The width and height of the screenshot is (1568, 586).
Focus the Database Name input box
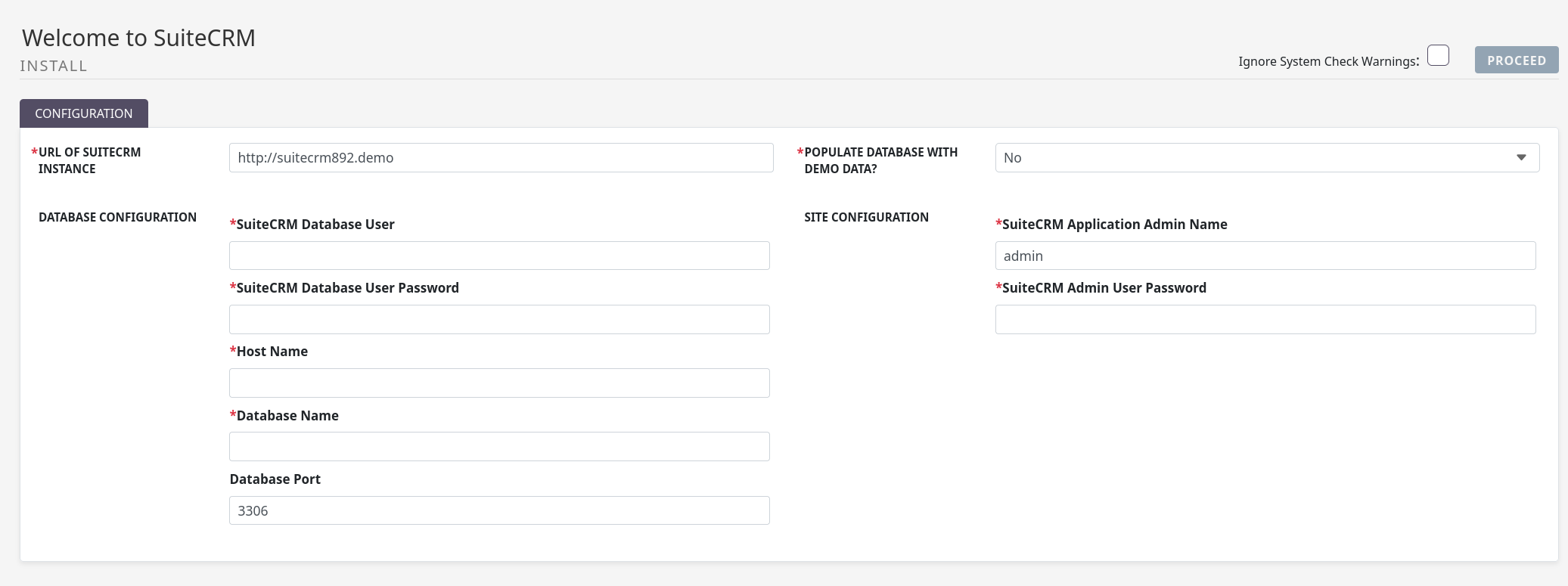(499, 447)
